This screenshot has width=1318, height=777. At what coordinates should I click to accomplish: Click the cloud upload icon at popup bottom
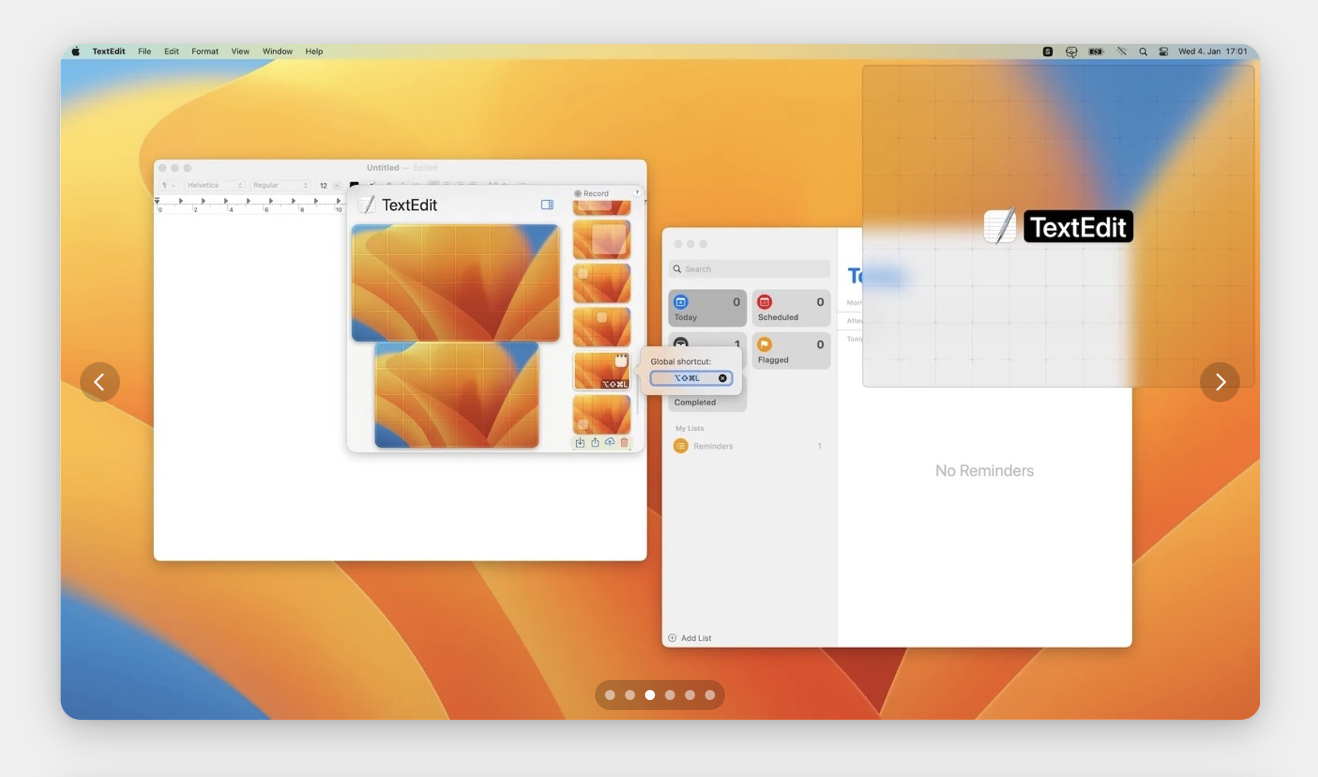click(610, 442)
